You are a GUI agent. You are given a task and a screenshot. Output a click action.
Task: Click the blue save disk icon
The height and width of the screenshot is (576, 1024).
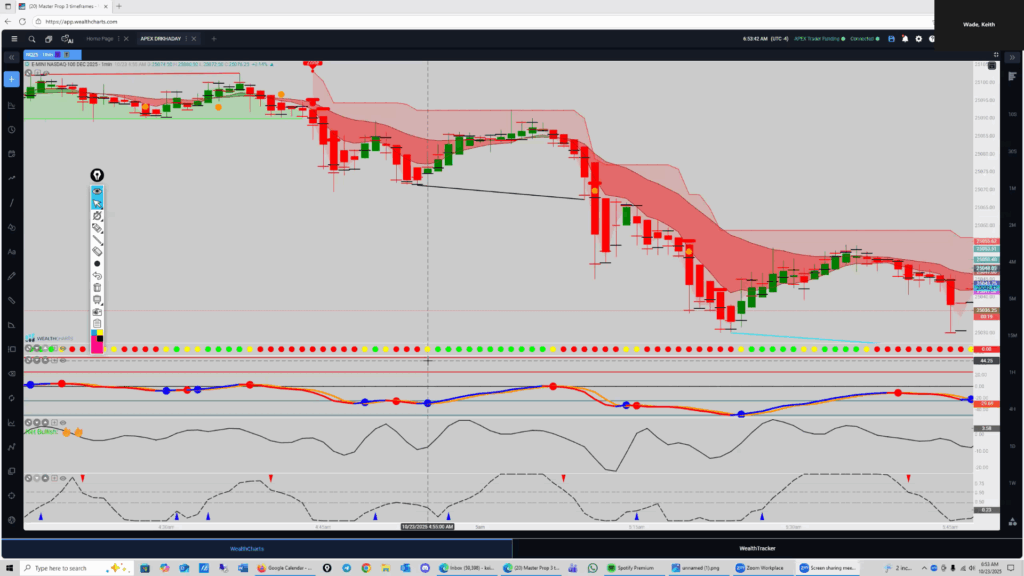(891, 39)
